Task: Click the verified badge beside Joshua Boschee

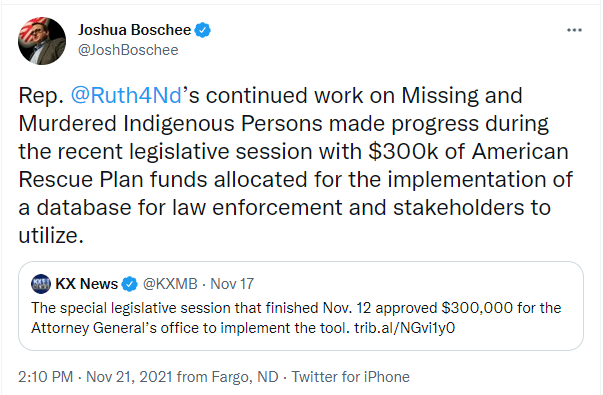Action: 203,30
